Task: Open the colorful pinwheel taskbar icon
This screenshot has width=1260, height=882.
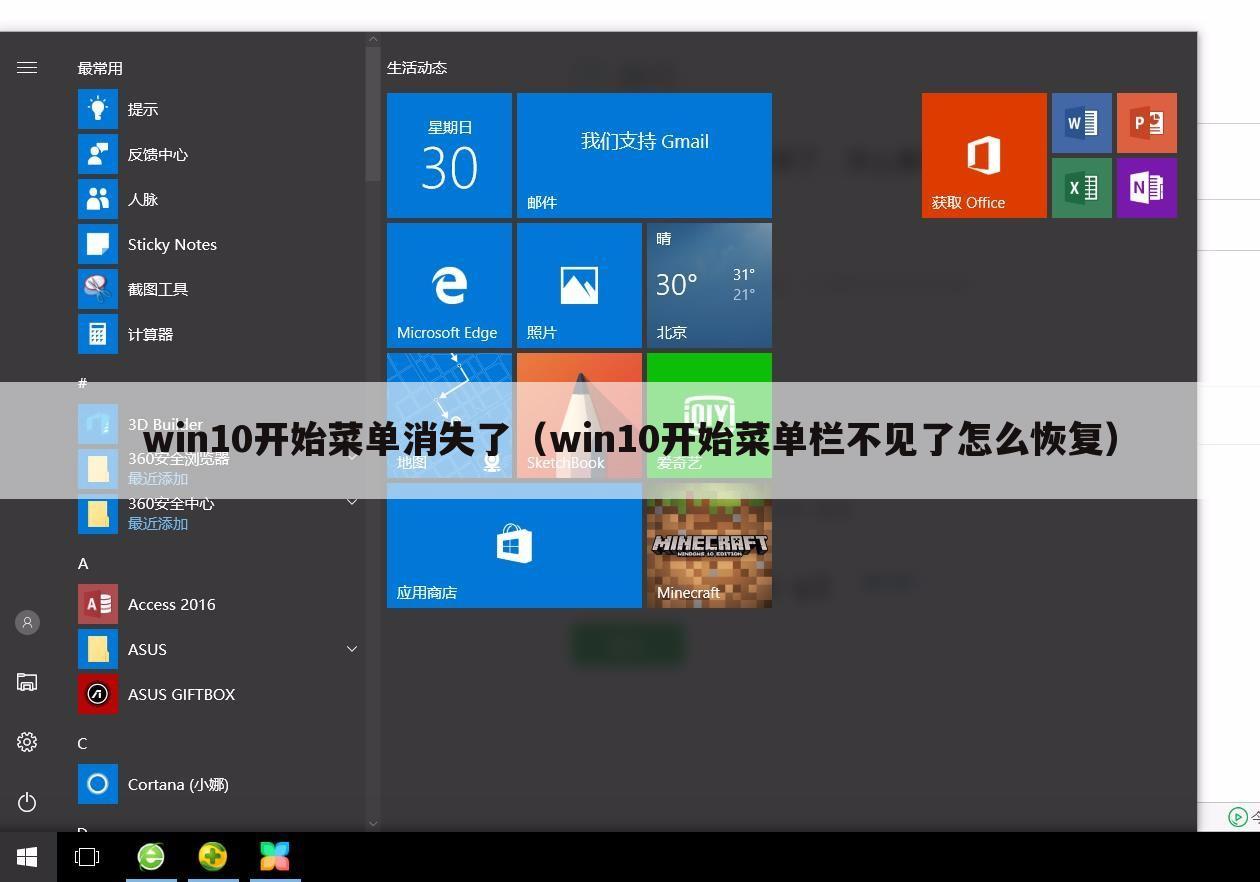Action: tap(275, 857)
